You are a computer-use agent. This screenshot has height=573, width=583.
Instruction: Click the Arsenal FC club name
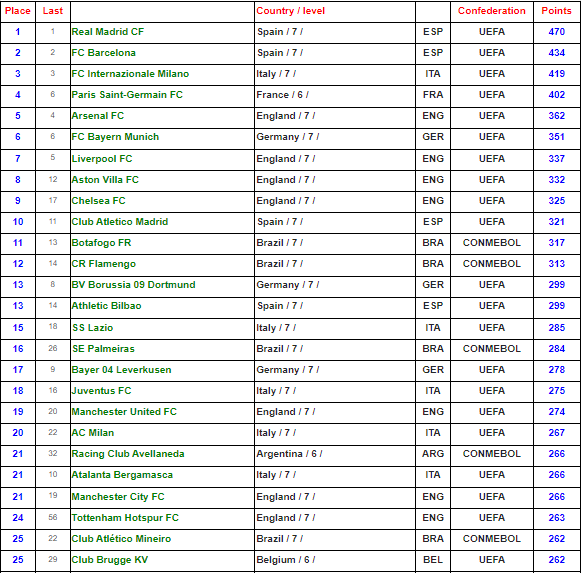[97, 116]
